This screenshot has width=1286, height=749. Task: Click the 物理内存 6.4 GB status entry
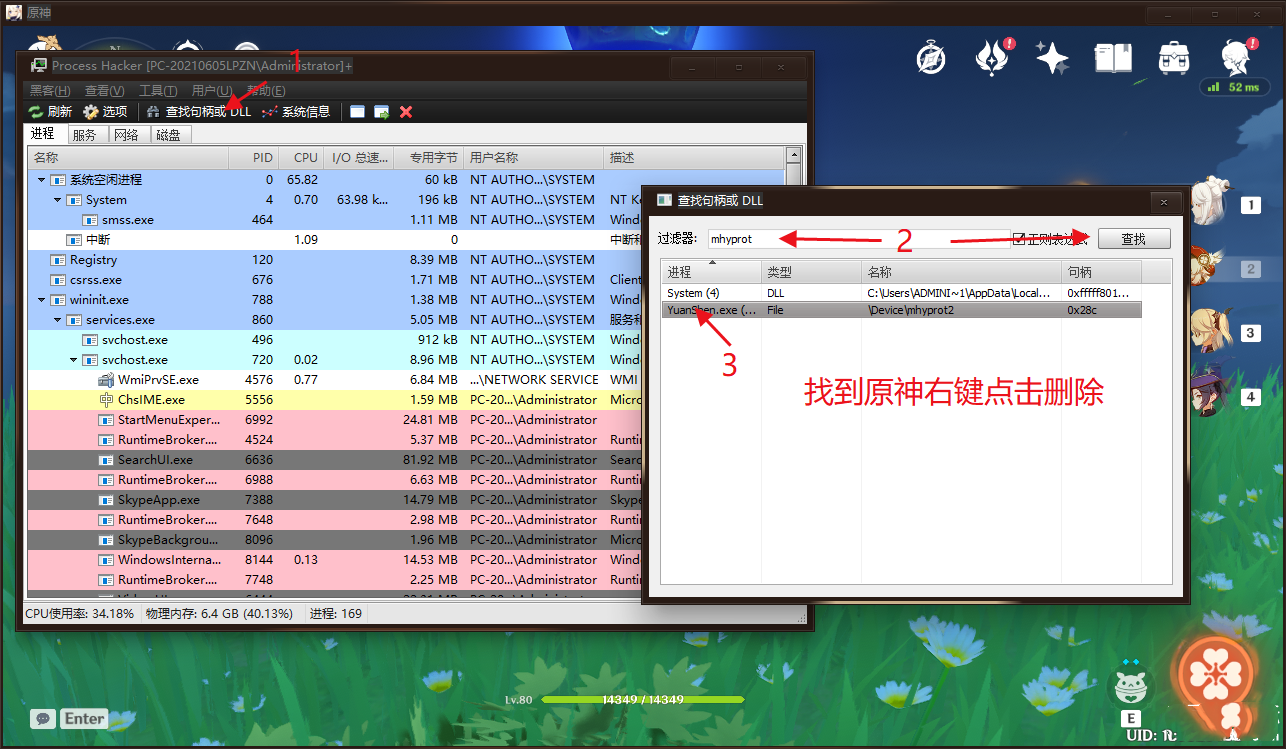(219, 613)
